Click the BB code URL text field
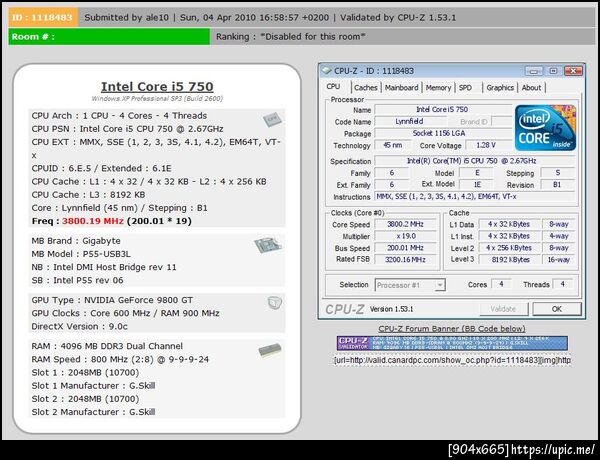Viewport: 600px width, 460px height. click(452, 360)
